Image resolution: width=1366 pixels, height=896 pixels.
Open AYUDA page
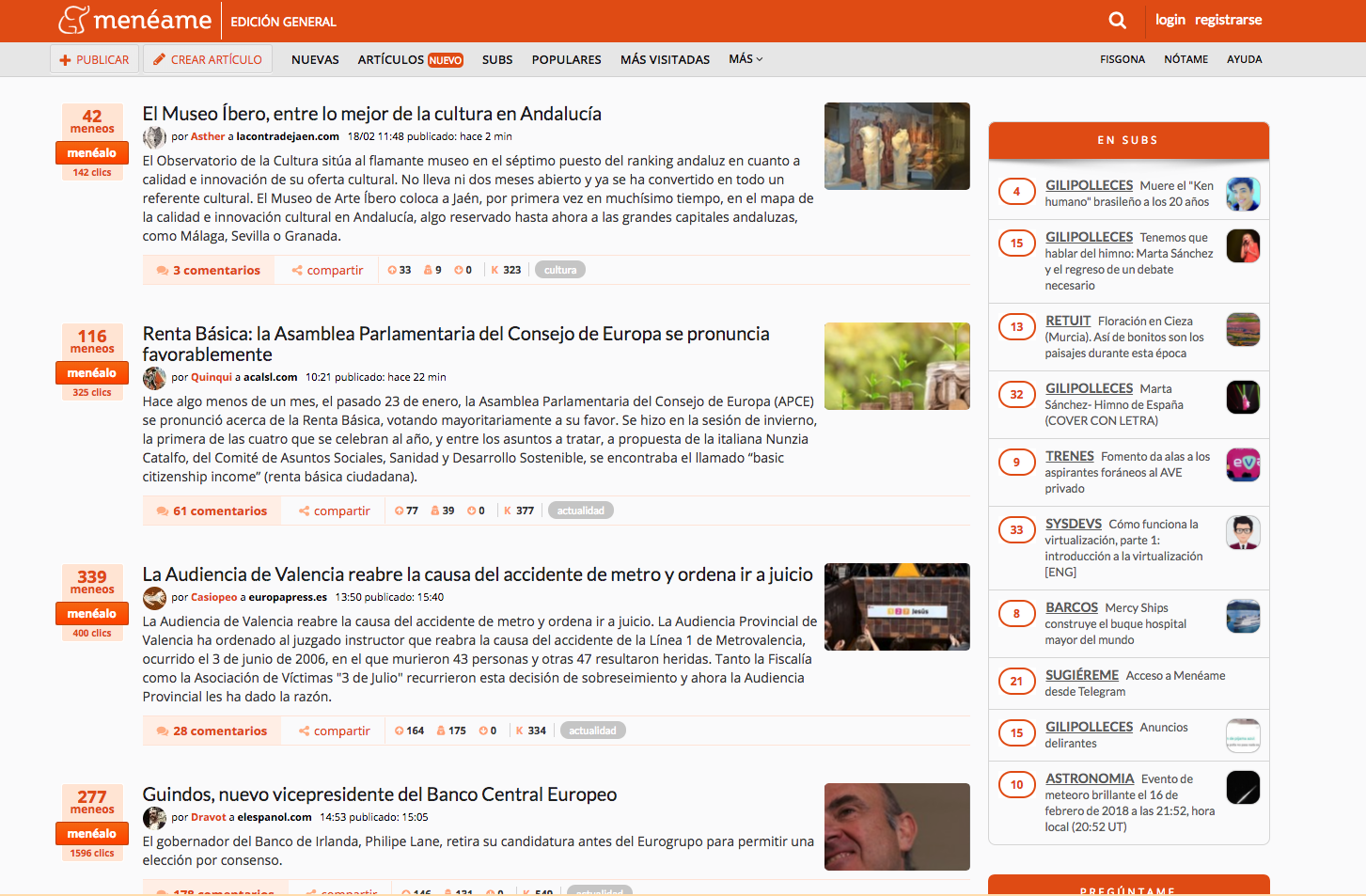click(x=1244, y=59)
